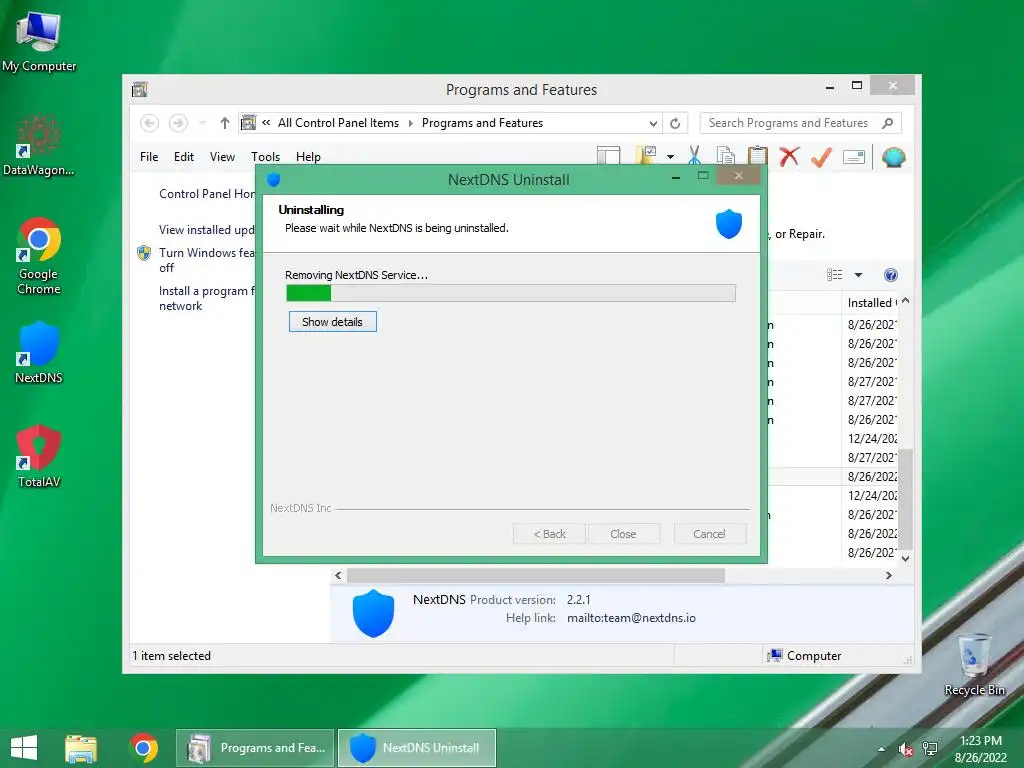Click the Cut scissors icon in toolbar
Viewport: 1024px width, 768px height.
tap(694, 156)
